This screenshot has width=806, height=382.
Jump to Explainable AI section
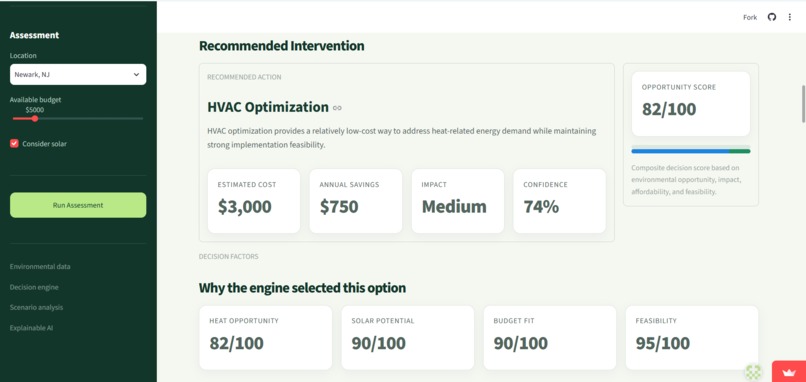pyautogui.click(x=31, y=328)
